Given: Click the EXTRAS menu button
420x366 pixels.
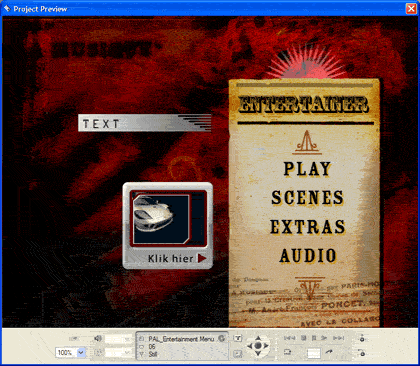Looking at the screenshot, I should pyautogui.click(x=307, y=227).
